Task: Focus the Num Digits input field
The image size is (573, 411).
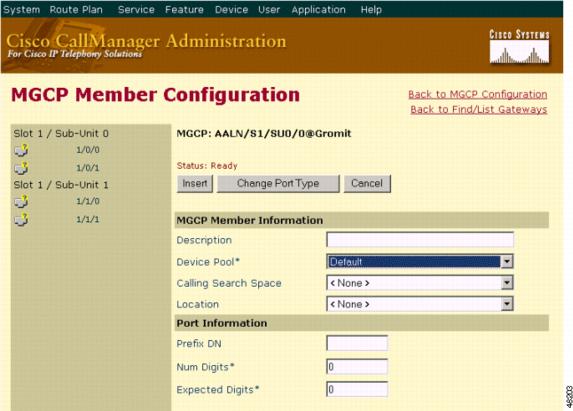Action: 357,366
